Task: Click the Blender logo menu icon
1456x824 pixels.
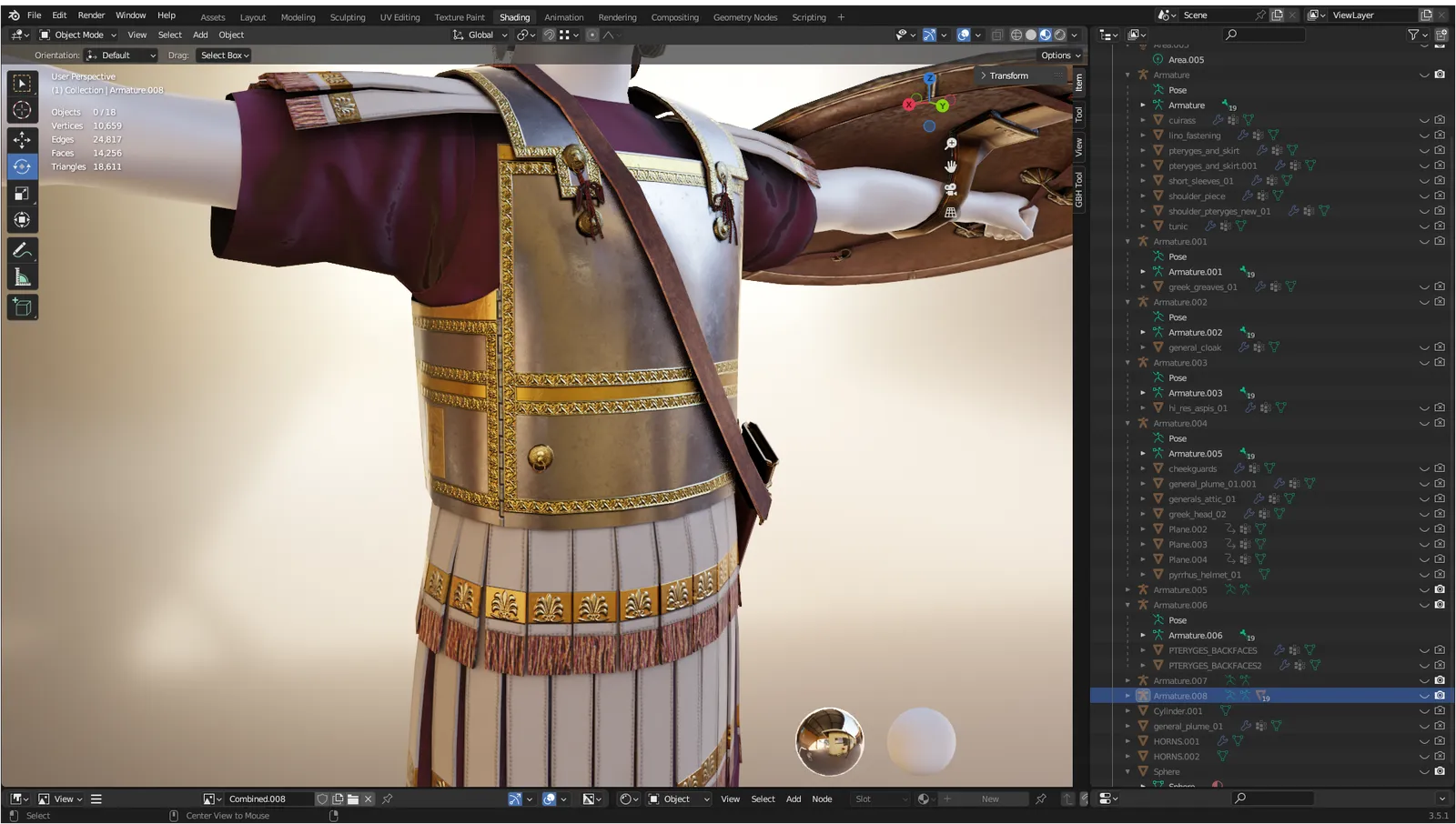Action: pos(14,15)
